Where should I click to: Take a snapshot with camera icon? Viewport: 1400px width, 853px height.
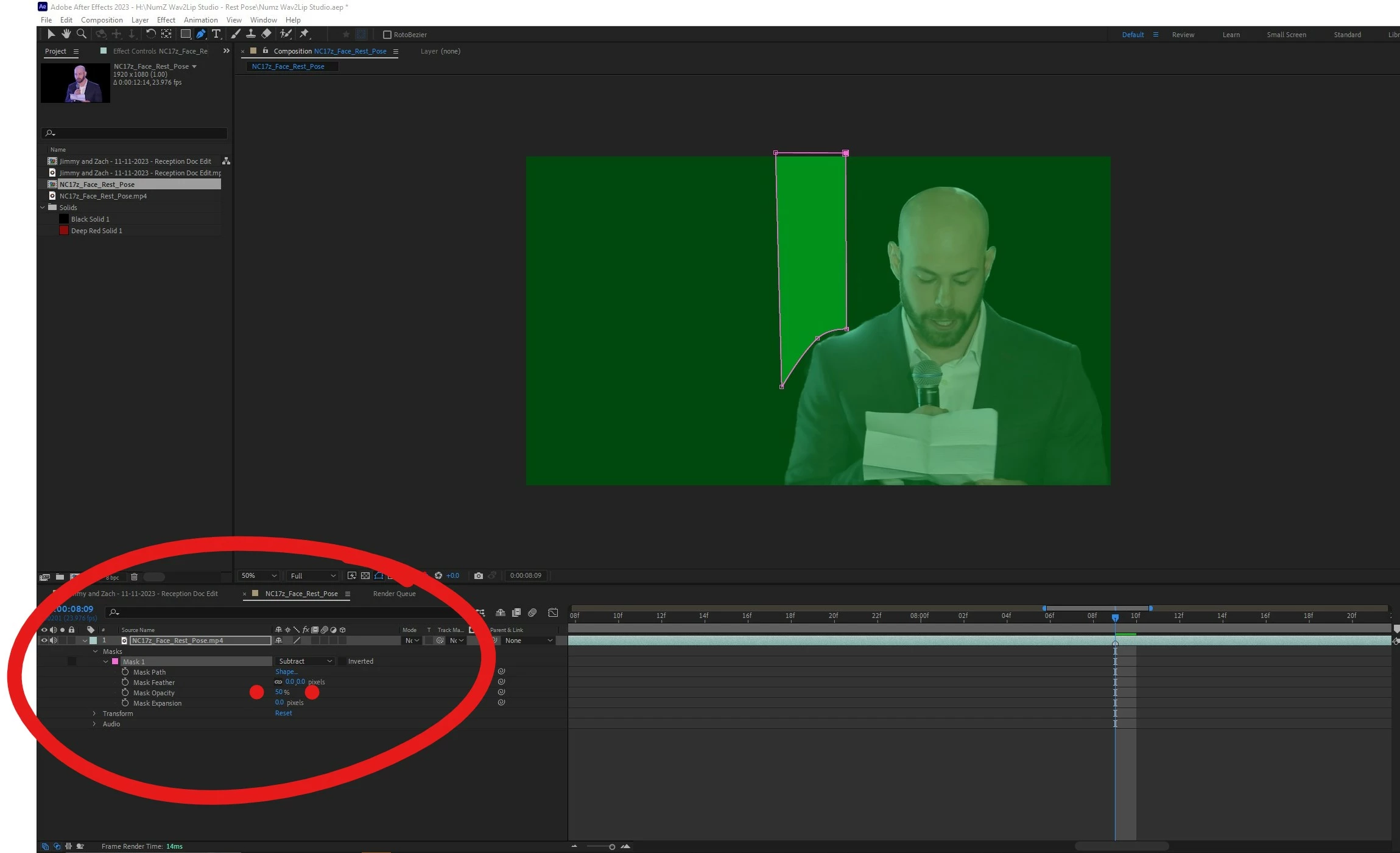(x=478, y=576)
